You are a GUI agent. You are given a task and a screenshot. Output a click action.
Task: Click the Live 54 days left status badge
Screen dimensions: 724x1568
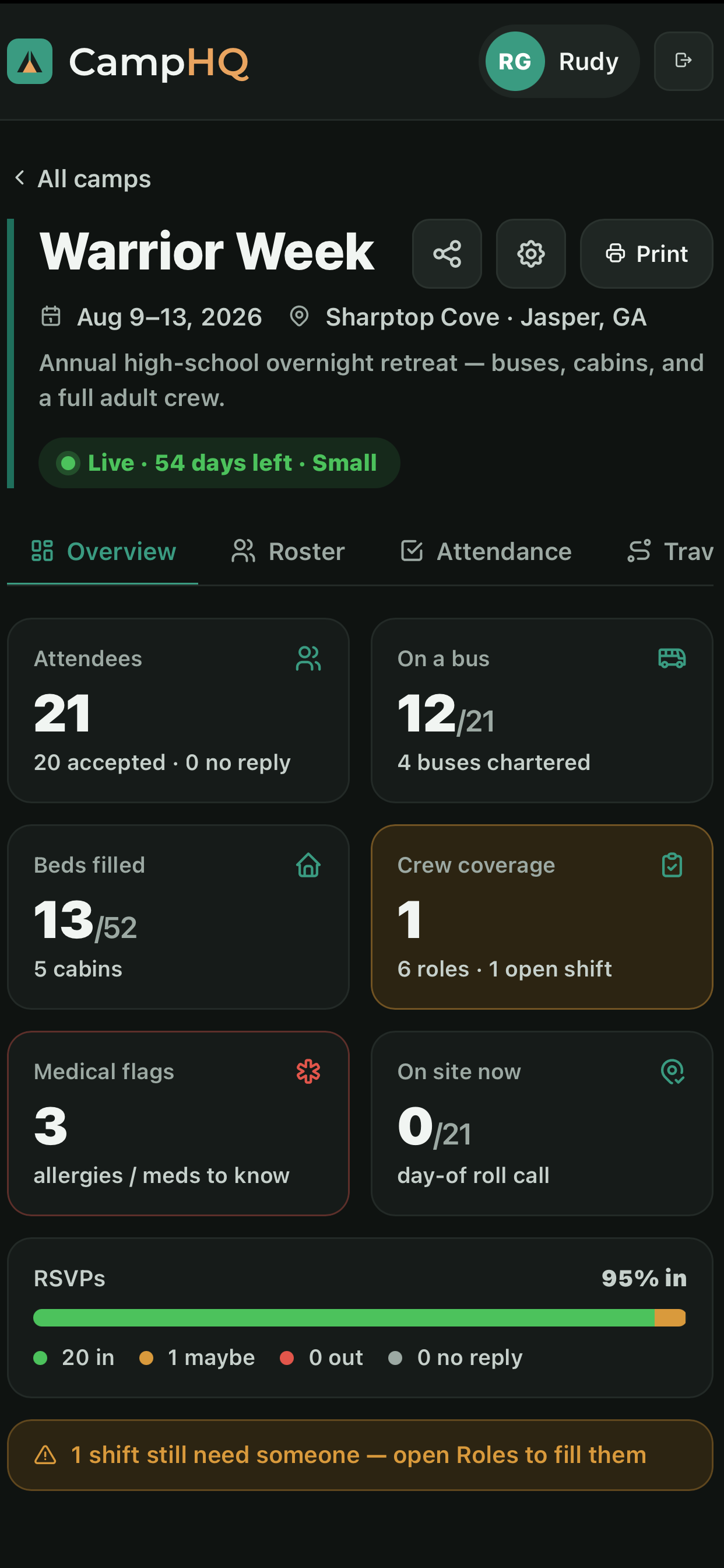219,463
